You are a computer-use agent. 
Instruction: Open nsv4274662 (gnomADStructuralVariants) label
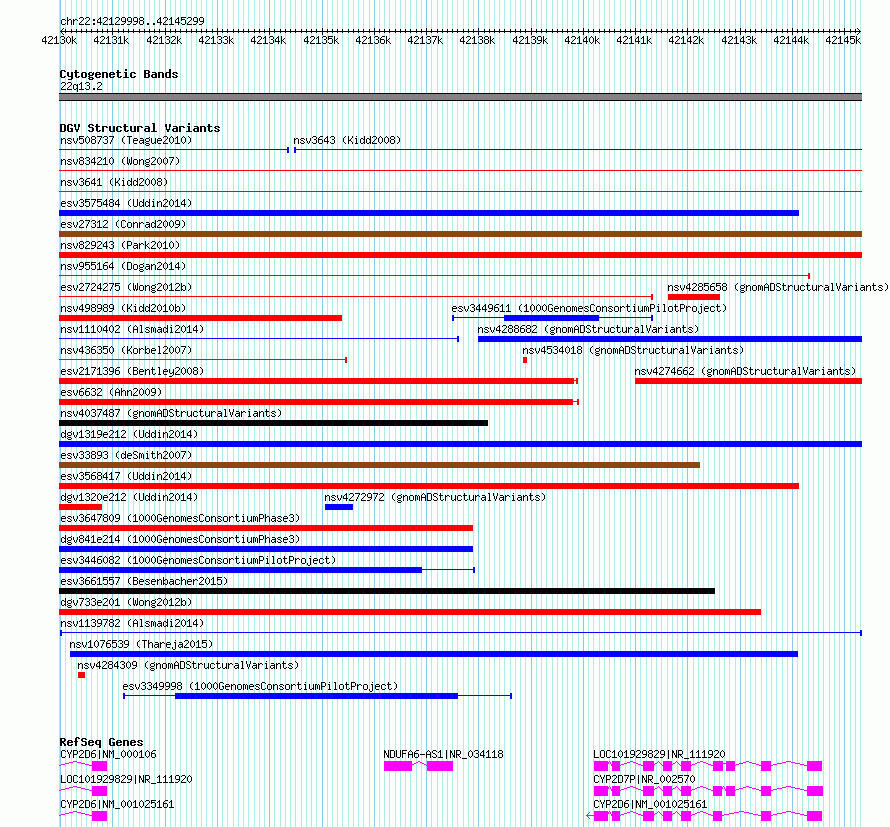(x=745, y=371)
